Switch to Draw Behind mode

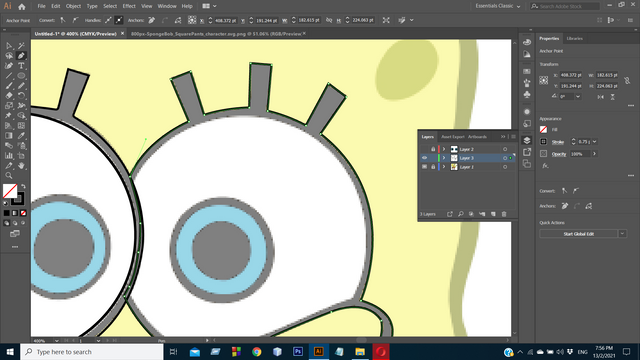tap(15, 223)
